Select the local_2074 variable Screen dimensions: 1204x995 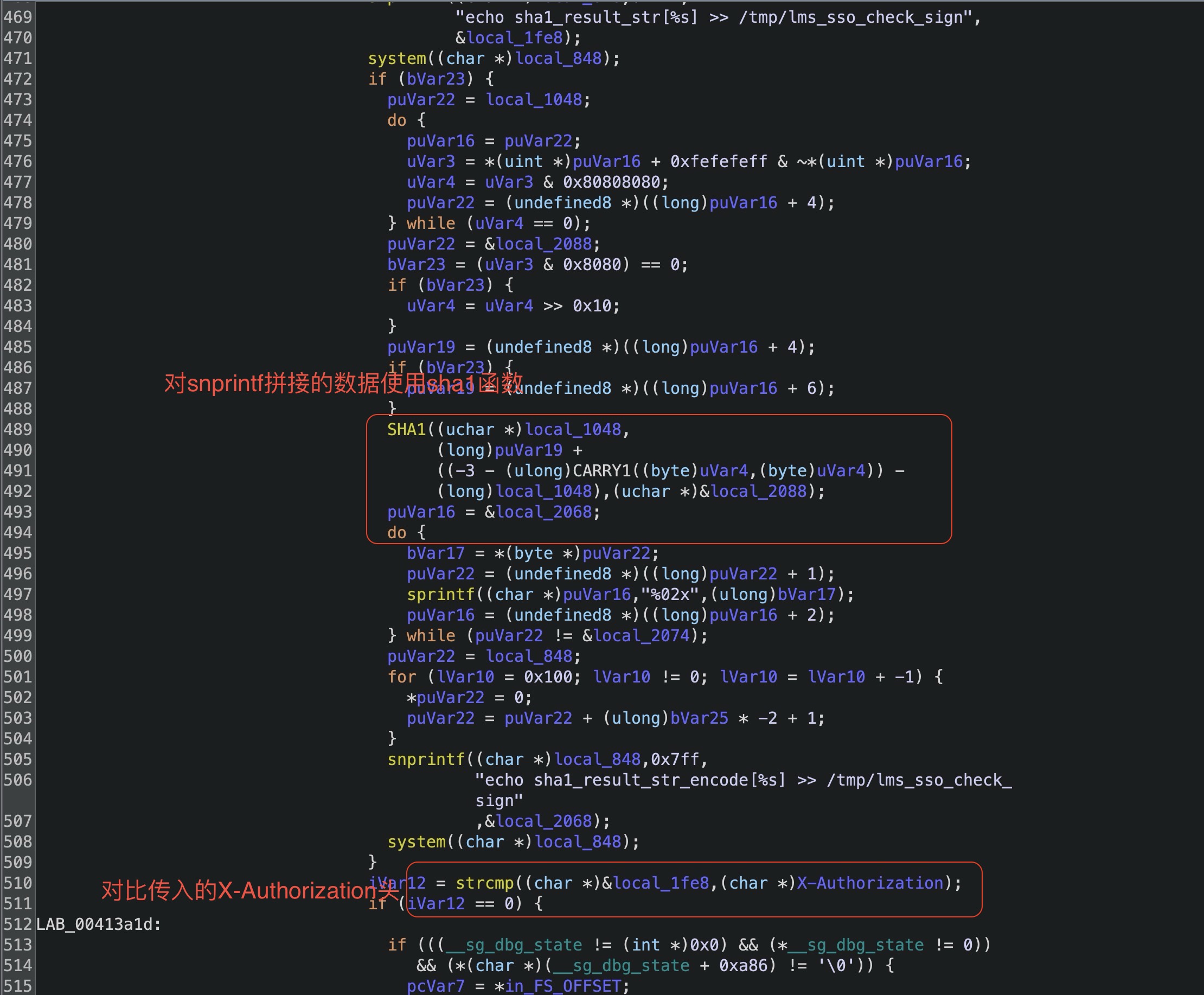point(641,636)
